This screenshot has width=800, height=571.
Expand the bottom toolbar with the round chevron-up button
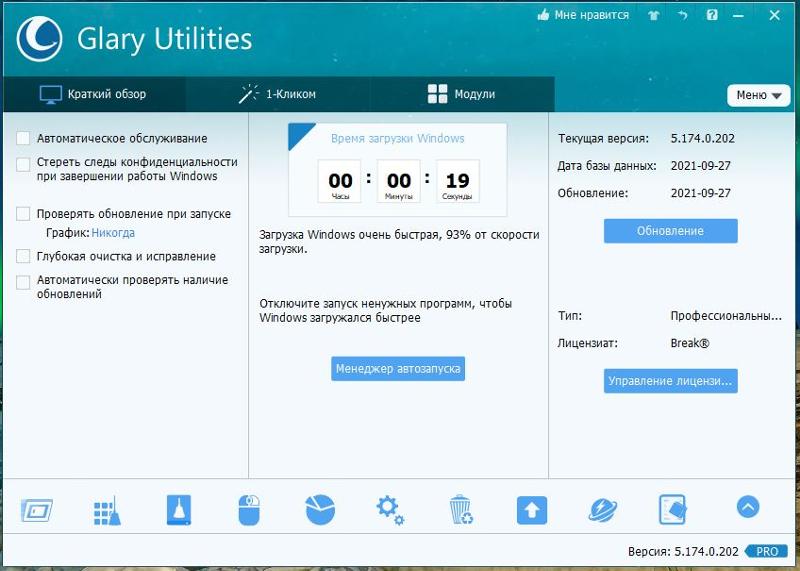(x=748, y=507)
